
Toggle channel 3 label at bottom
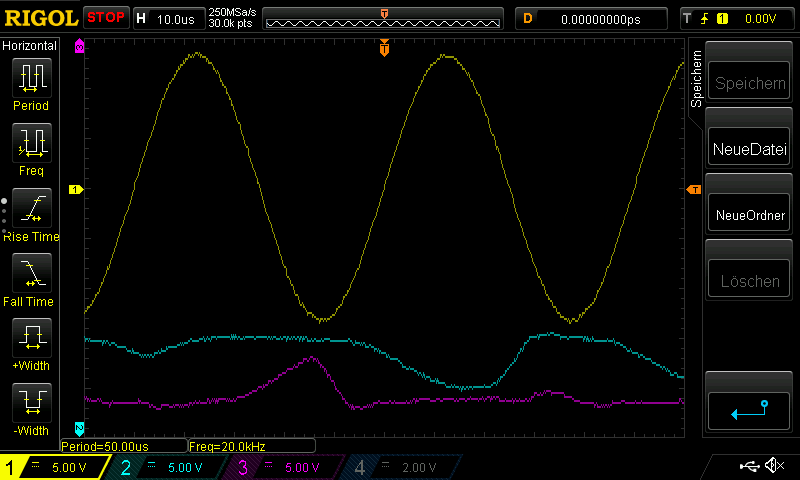(242, 467)
